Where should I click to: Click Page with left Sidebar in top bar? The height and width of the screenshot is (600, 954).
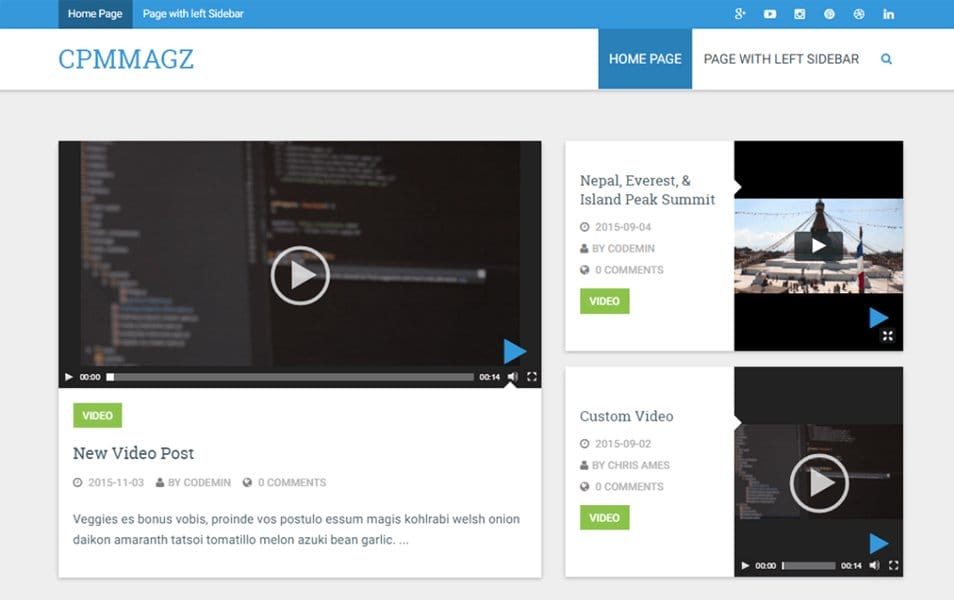click(193, 14)
